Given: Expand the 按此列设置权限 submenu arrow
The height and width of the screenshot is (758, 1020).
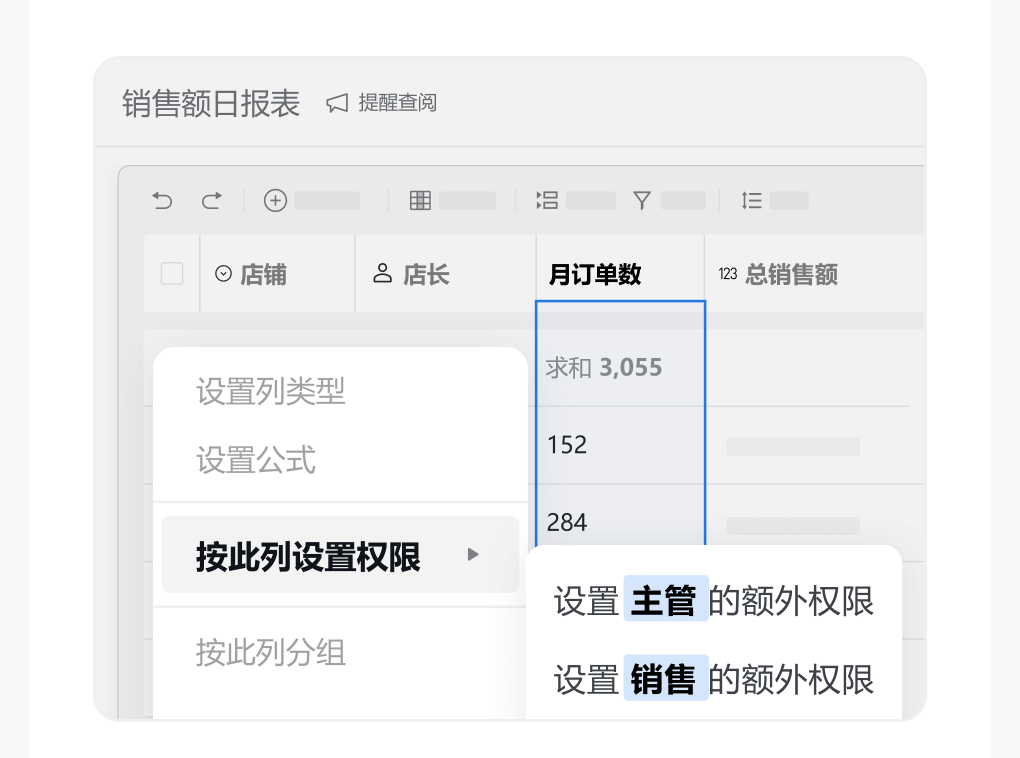Looking at the screenshot, I should coord(473,554).
